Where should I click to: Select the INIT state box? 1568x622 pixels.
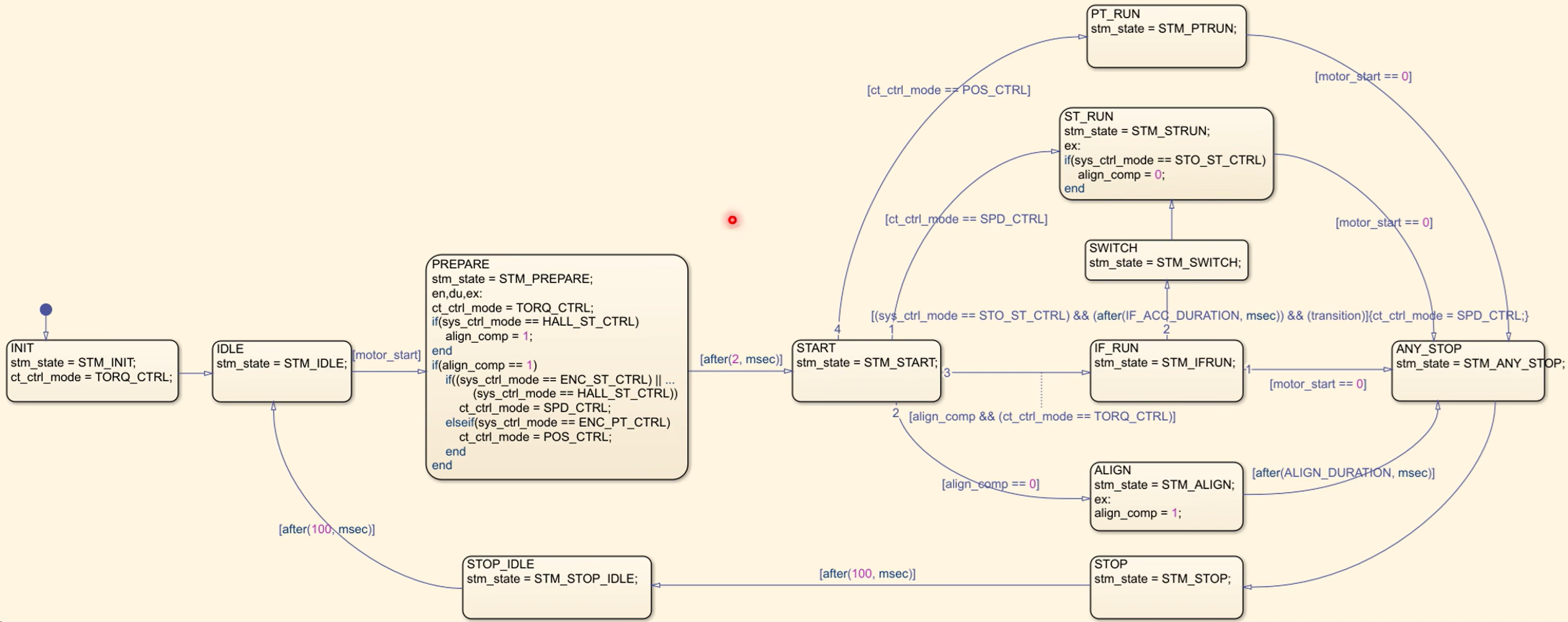(92, 371)
